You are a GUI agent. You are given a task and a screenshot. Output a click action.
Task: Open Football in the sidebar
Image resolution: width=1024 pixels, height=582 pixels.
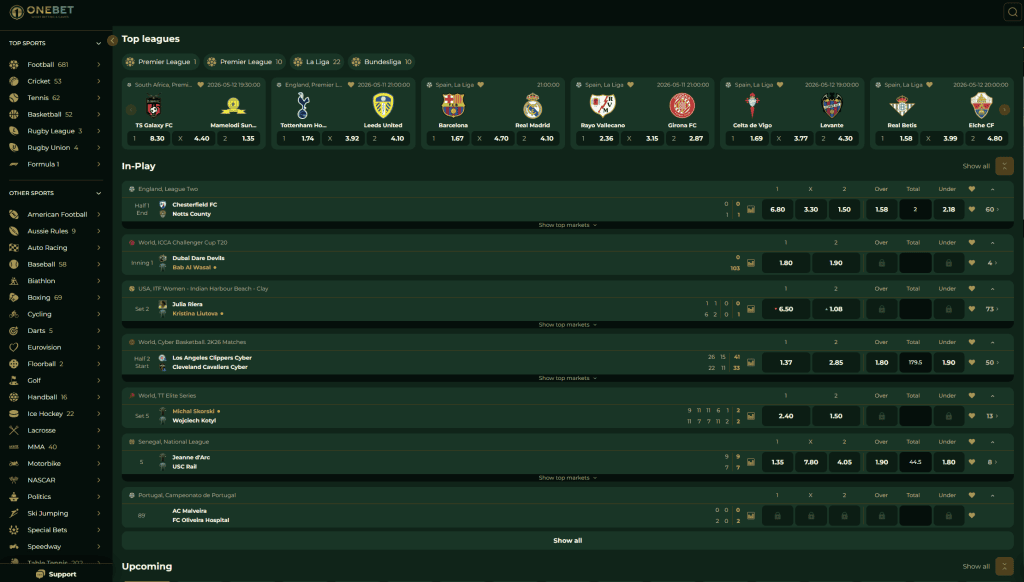pyautogui.click(x=55, y=65)
